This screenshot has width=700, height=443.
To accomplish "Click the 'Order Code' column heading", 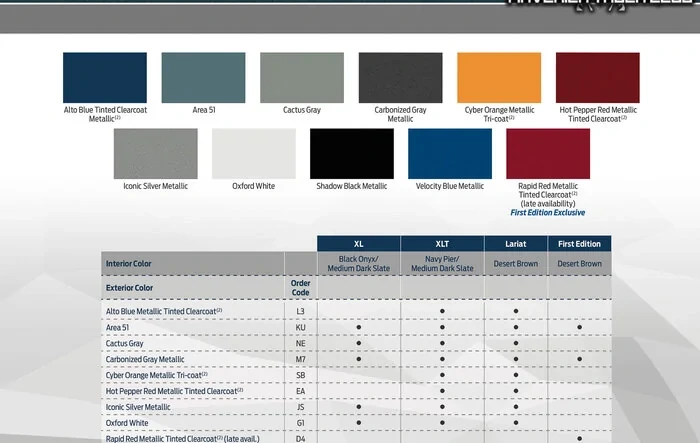I will (x=300, y=288).
